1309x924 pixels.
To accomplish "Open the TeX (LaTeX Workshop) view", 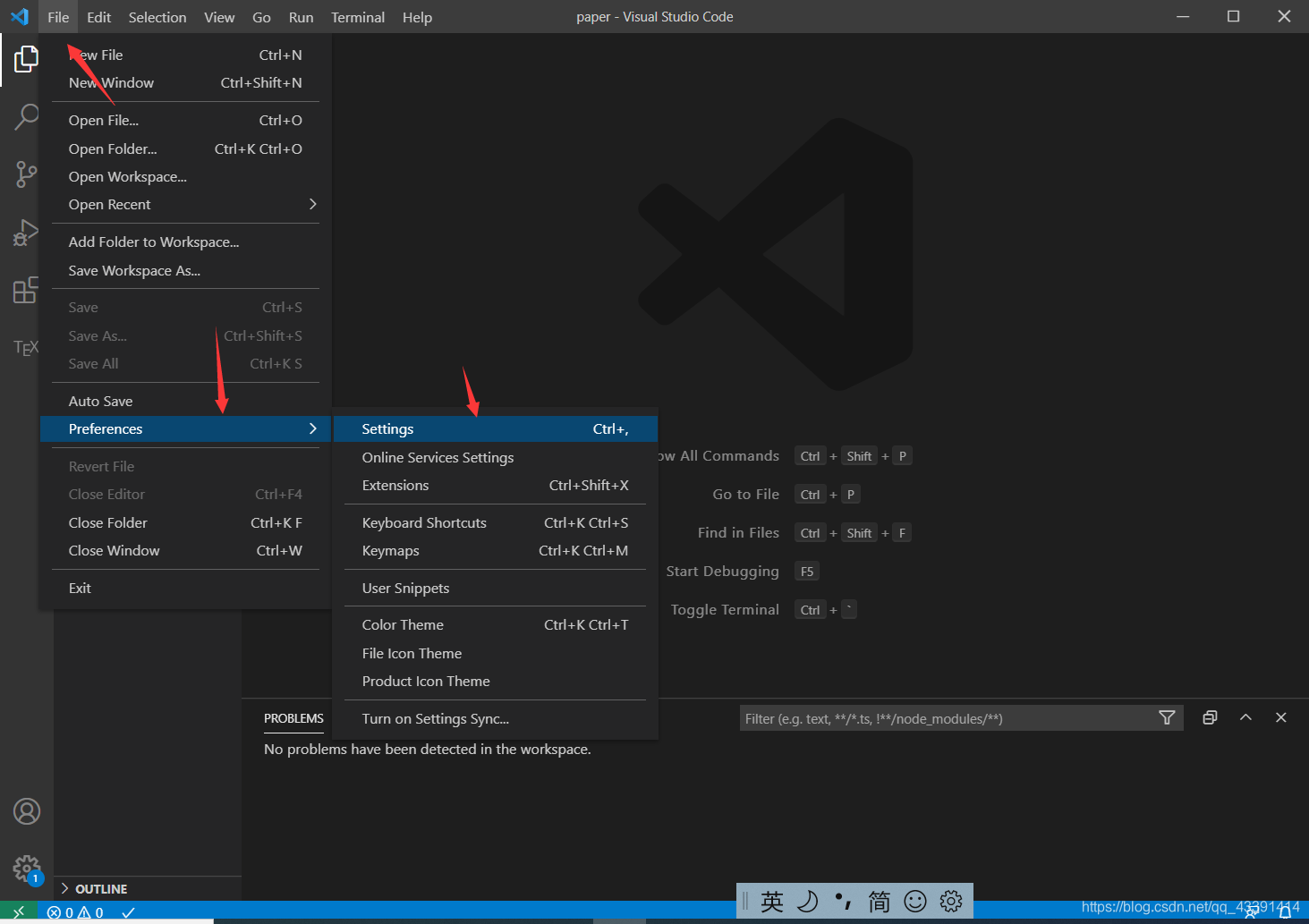I will pyautogui.click(x=27, y=347).
